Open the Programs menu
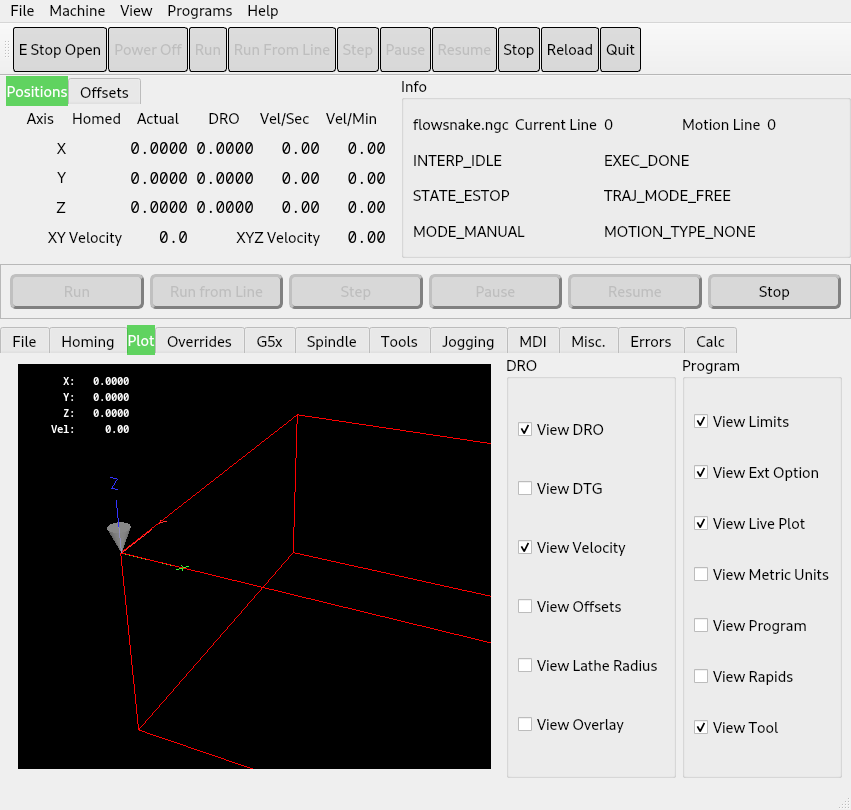 200,11
